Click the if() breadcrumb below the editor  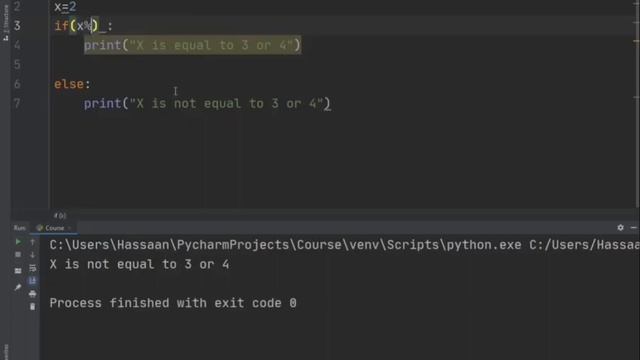click(60, 215)
